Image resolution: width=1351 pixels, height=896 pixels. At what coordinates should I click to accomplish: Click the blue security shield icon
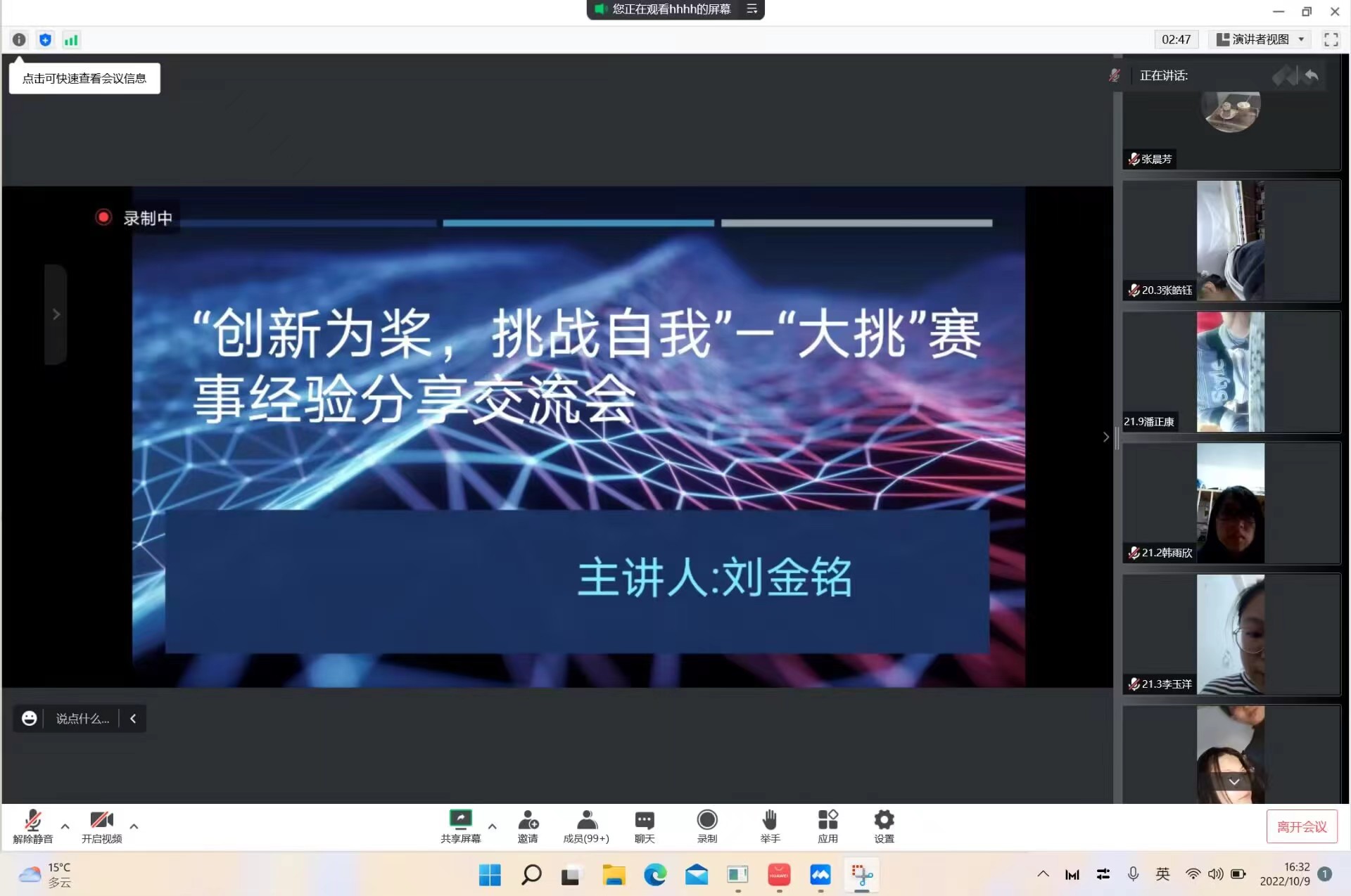(45, 40)
